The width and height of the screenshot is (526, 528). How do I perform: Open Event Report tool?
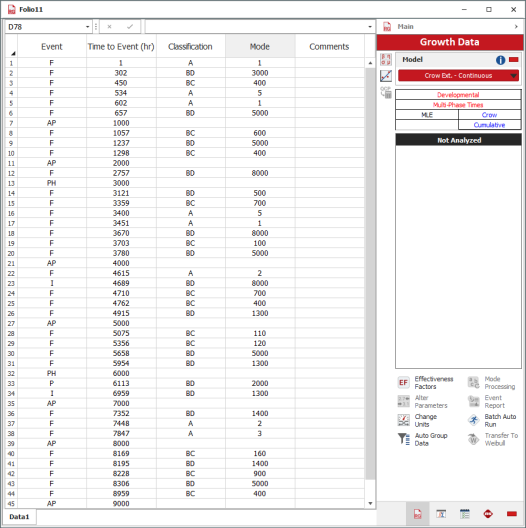(487, 401)
